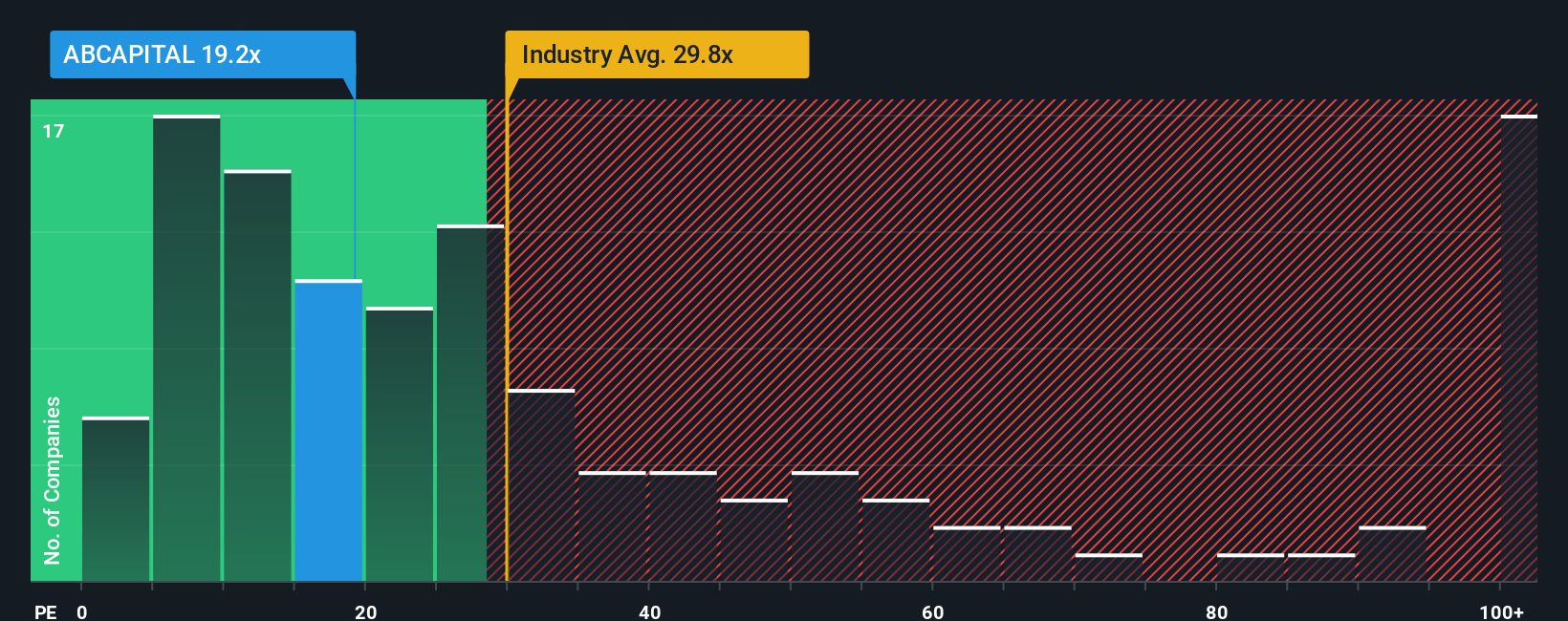Click the x-axis tick label 20

365,611
